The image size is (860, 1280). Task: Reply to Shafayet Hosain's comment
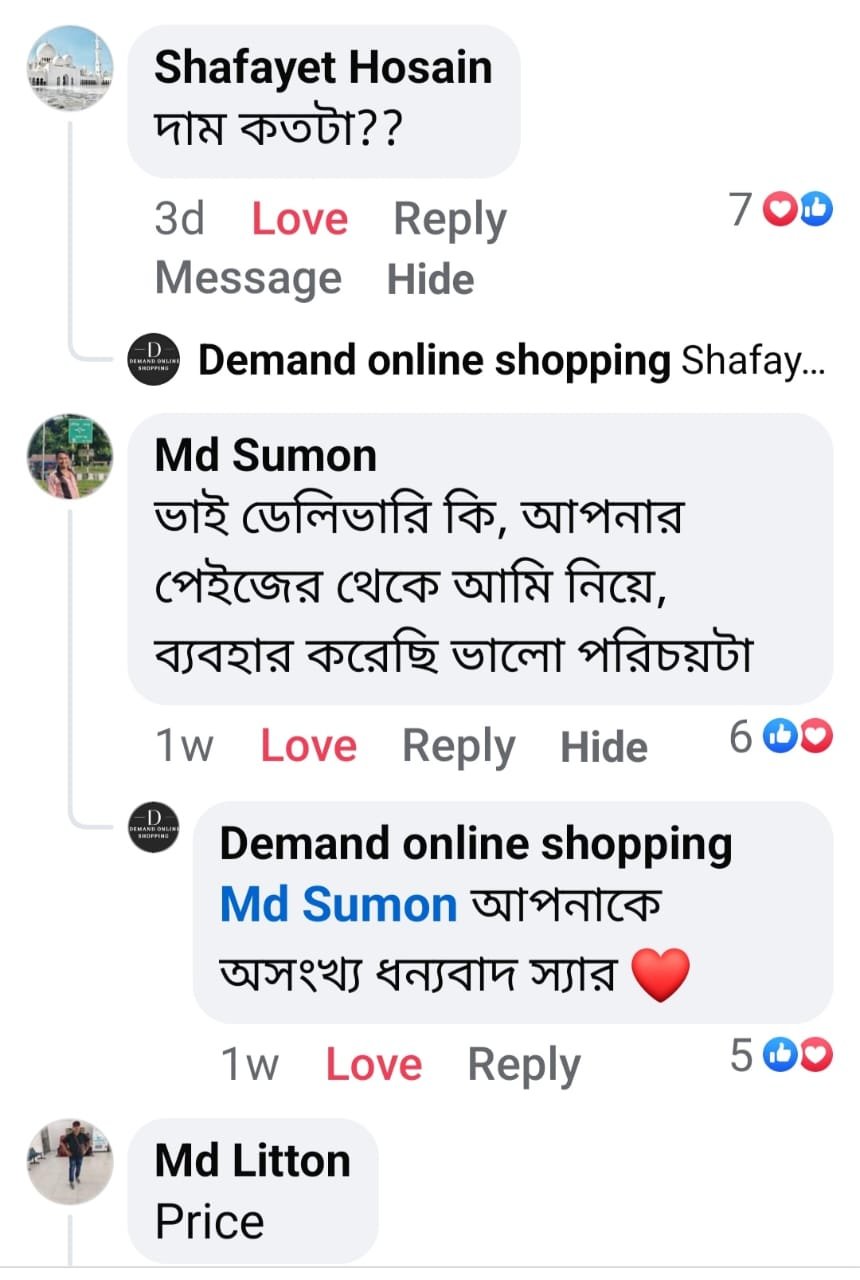(x=450, y=219)
